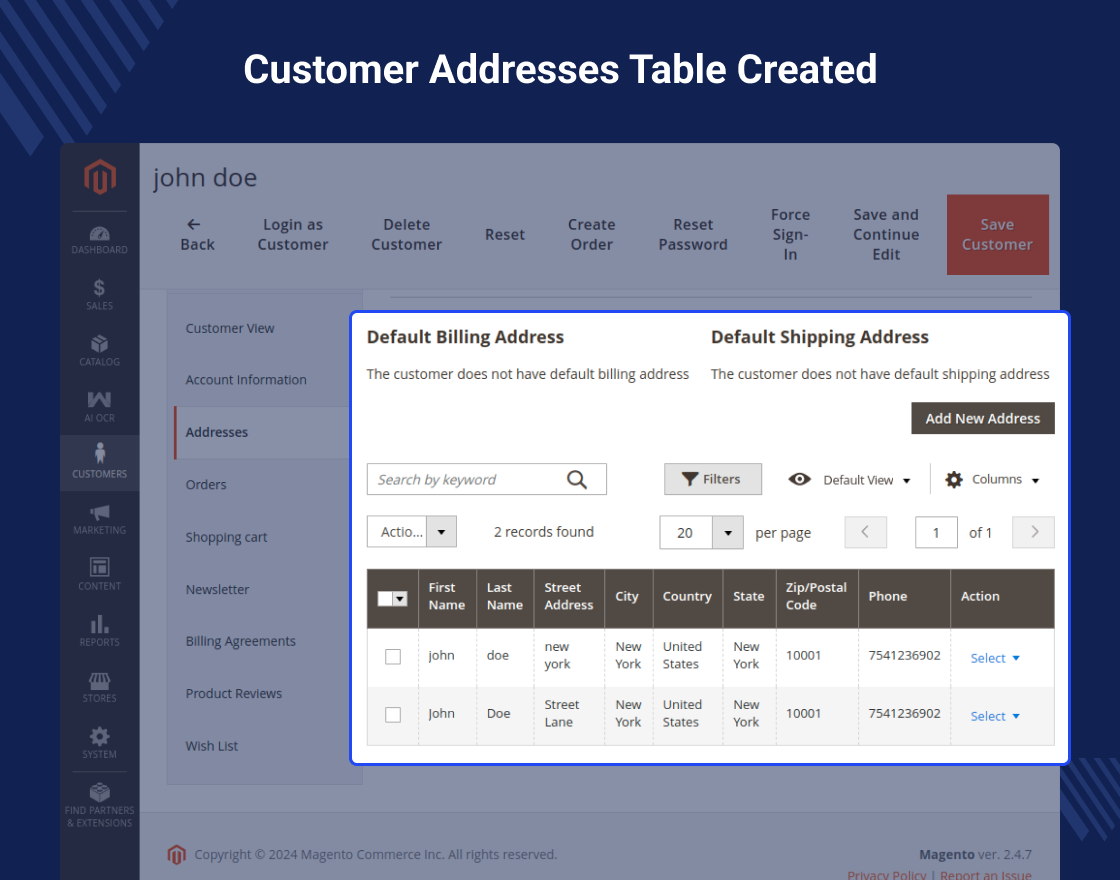This screenshot has height=880, width=1120.
Task: Click Create Order button
Action: point(591,234)
